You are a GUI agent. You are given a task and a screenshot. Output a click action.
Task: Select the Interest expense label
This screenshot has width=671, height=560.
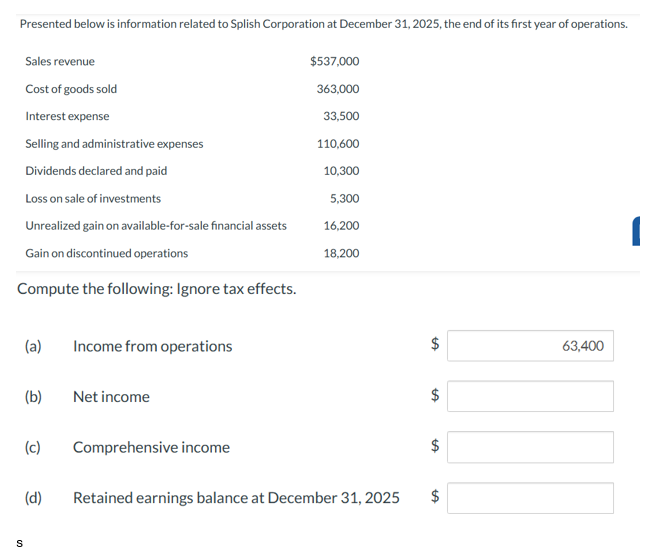(x=67, y=116)
